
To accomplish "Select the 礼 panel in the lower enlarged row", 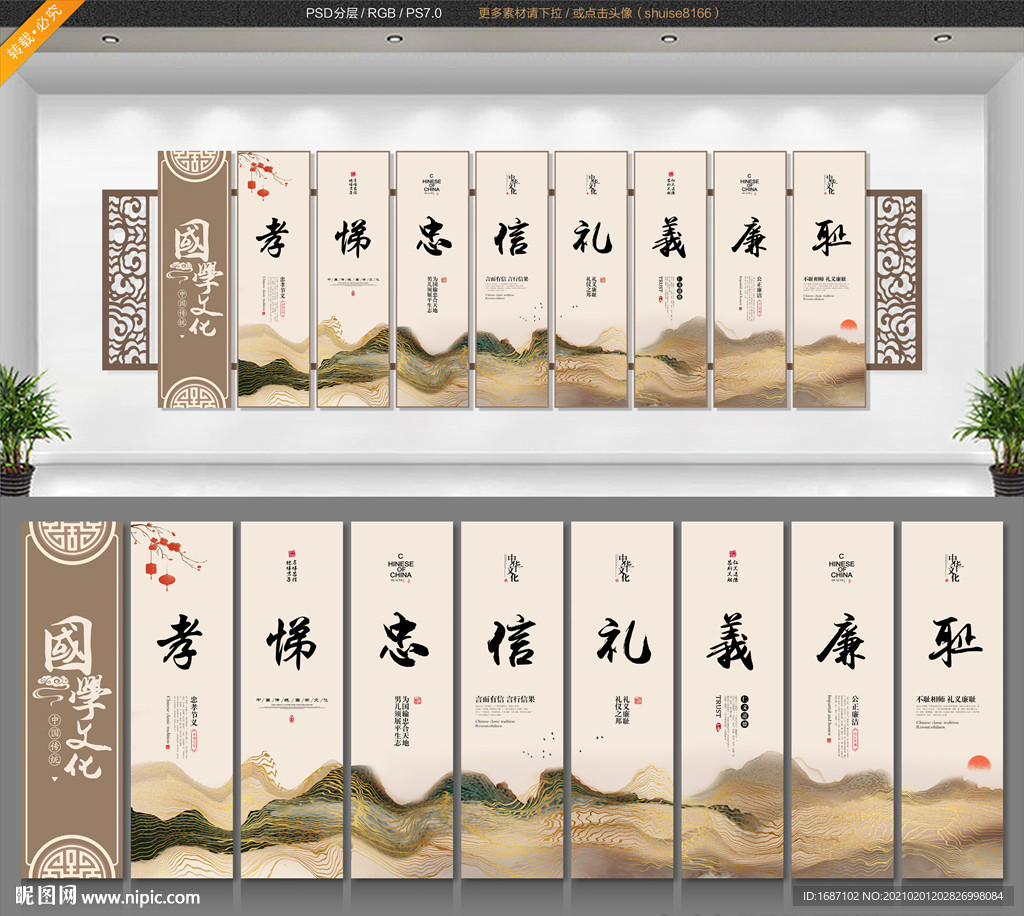I will 622,700.
